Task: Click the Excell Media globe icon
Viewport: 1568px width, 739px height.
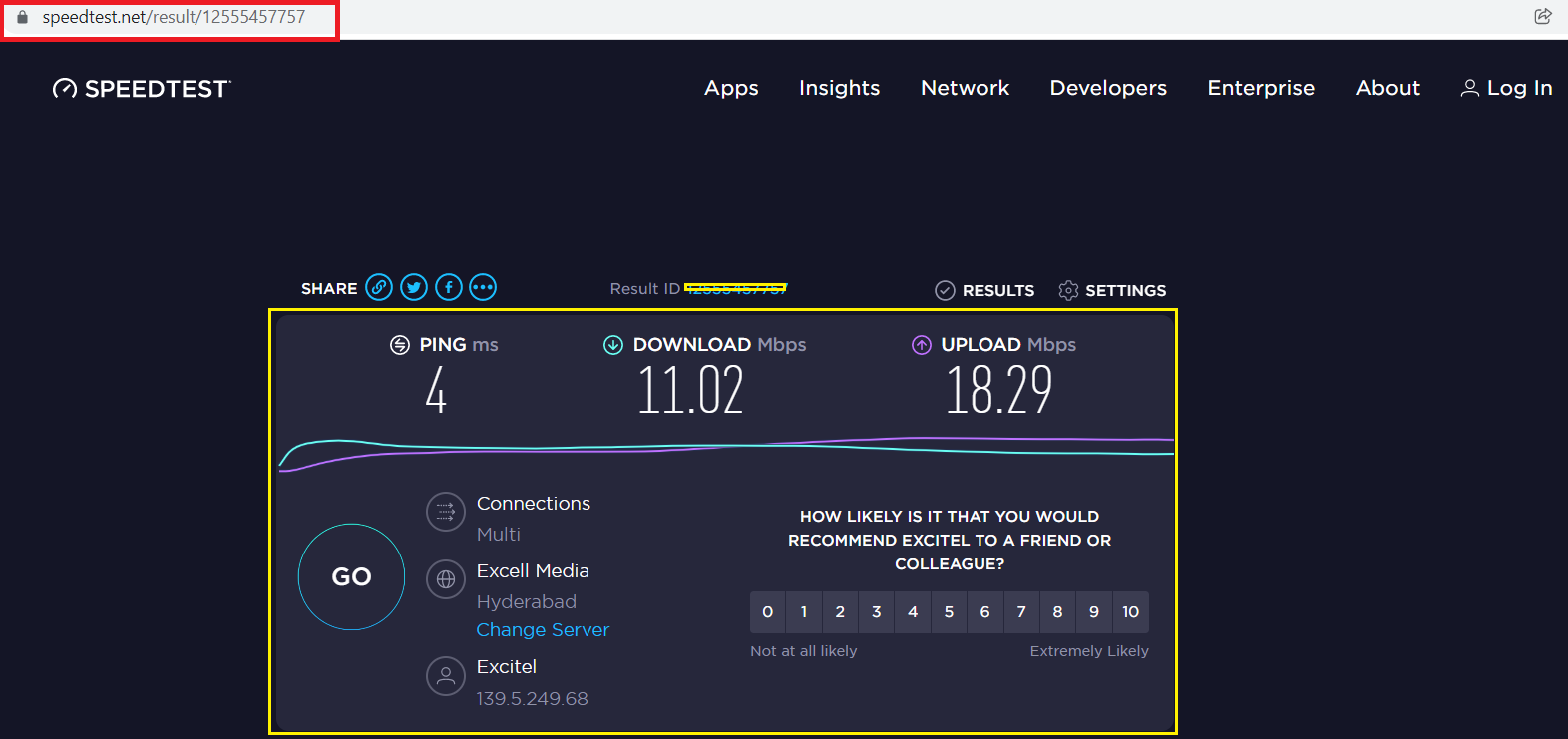Action: coord(446,579)
